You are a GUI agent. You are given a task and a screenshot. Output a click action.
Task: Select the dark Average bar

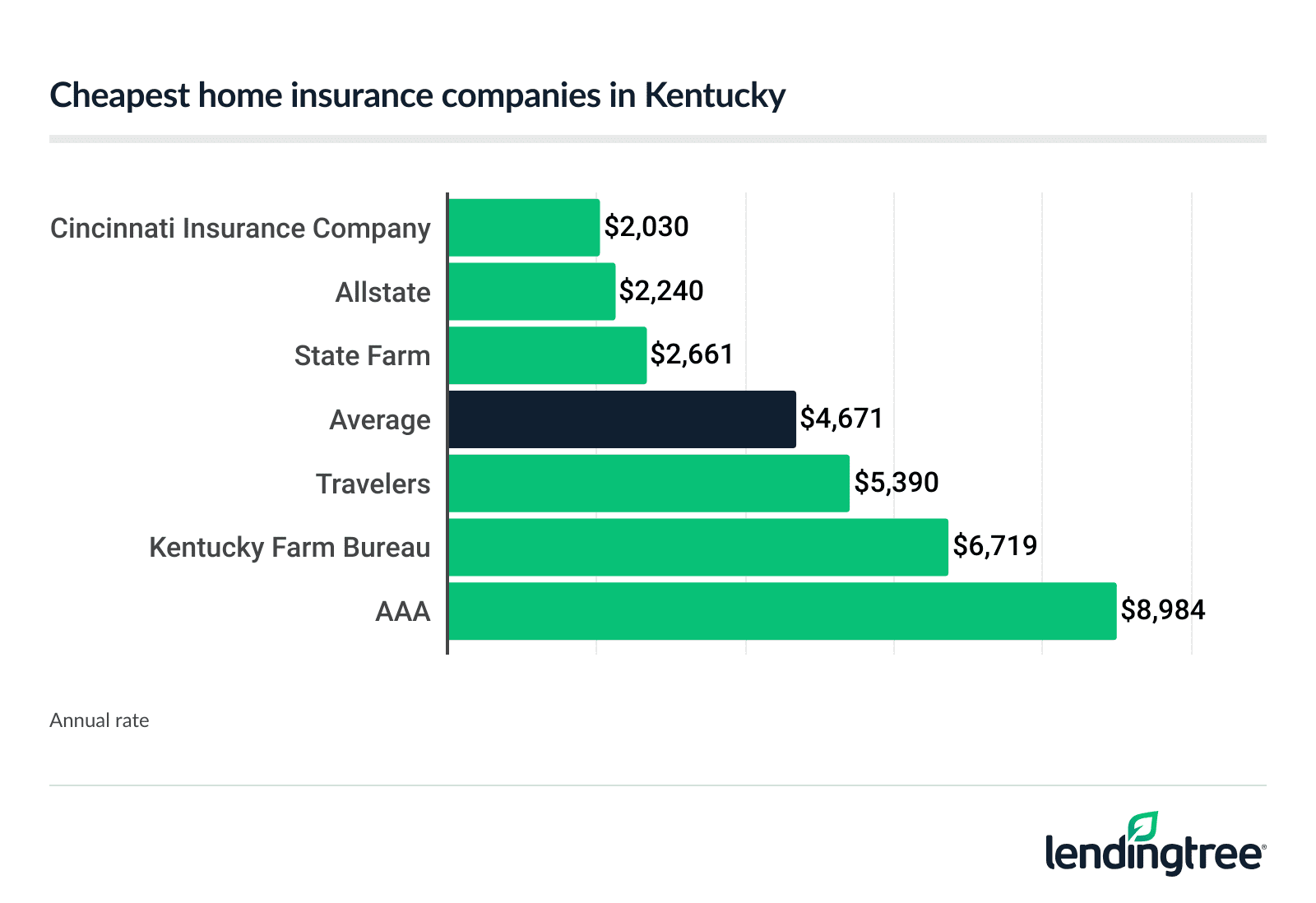click(622, 419)
